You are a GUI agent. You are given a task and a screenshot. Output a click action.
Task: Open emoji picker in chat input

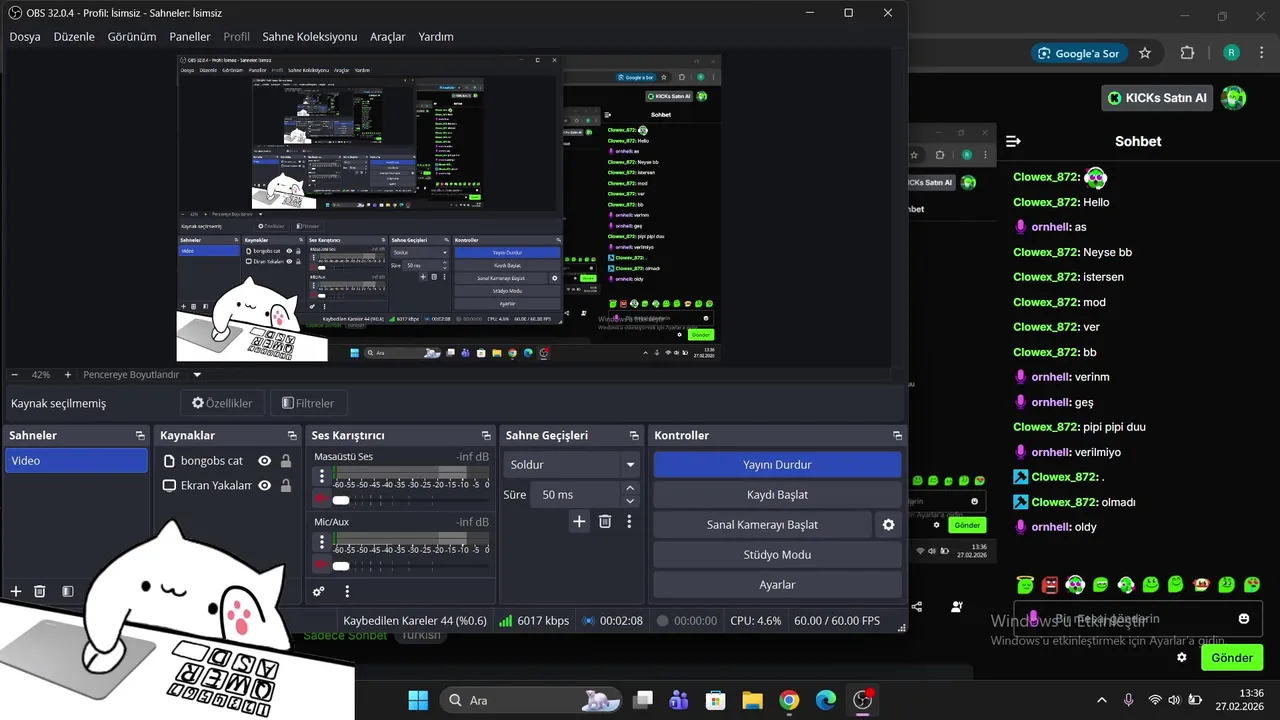pos(1244,619)
